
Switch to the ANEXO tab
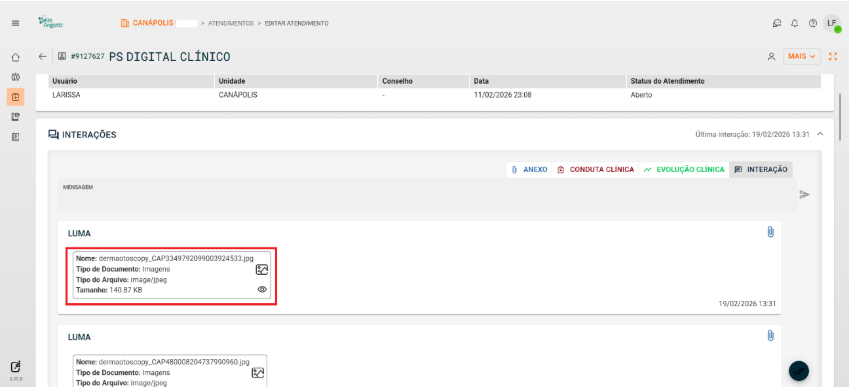529,169
